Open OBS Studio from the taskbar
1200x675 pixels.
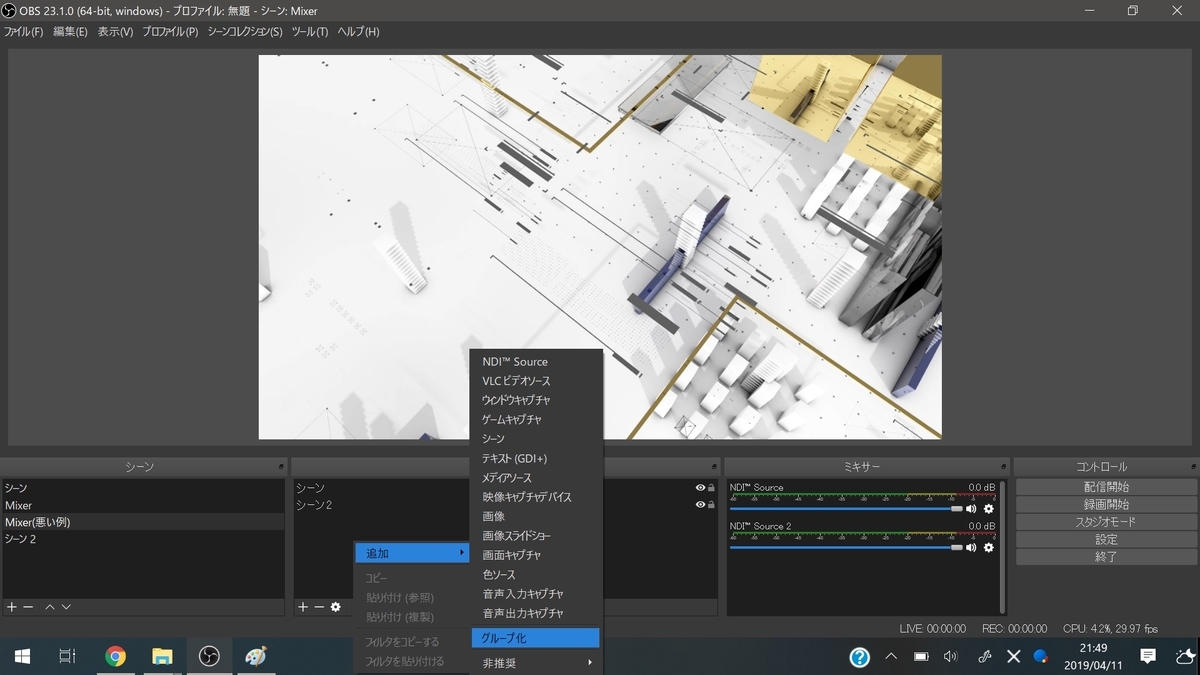tap(209, 656)
